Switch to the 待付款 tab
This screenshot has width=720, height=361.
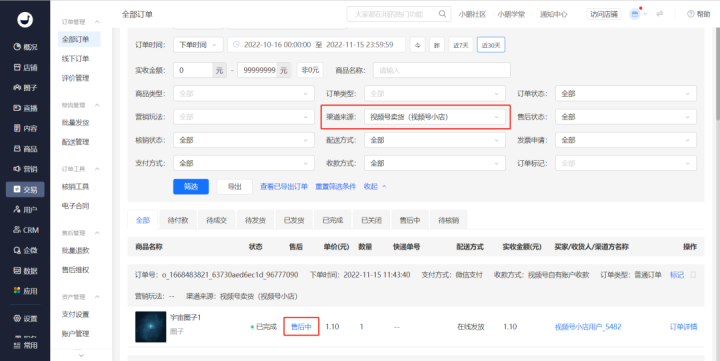point(178,220)
